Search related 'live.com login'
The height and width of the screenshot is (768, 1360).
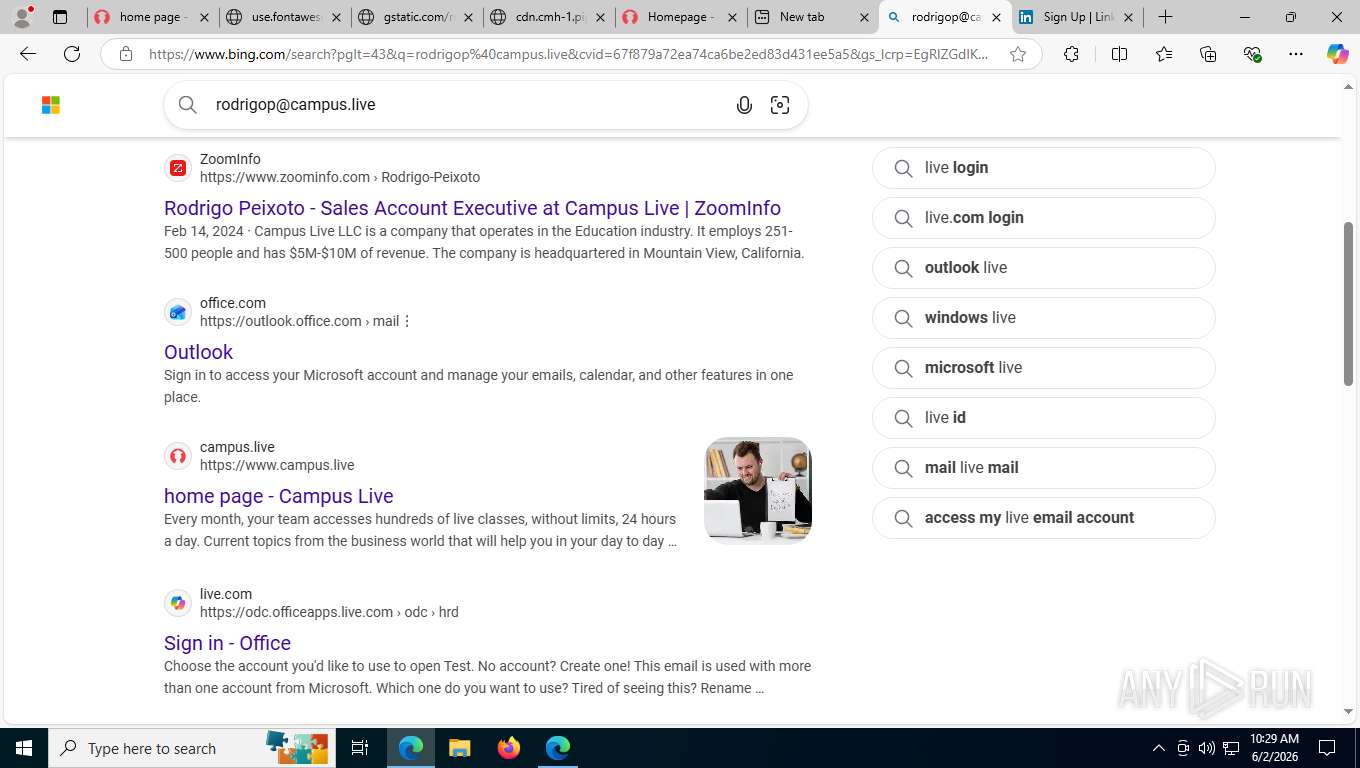tap(1044, 218)
